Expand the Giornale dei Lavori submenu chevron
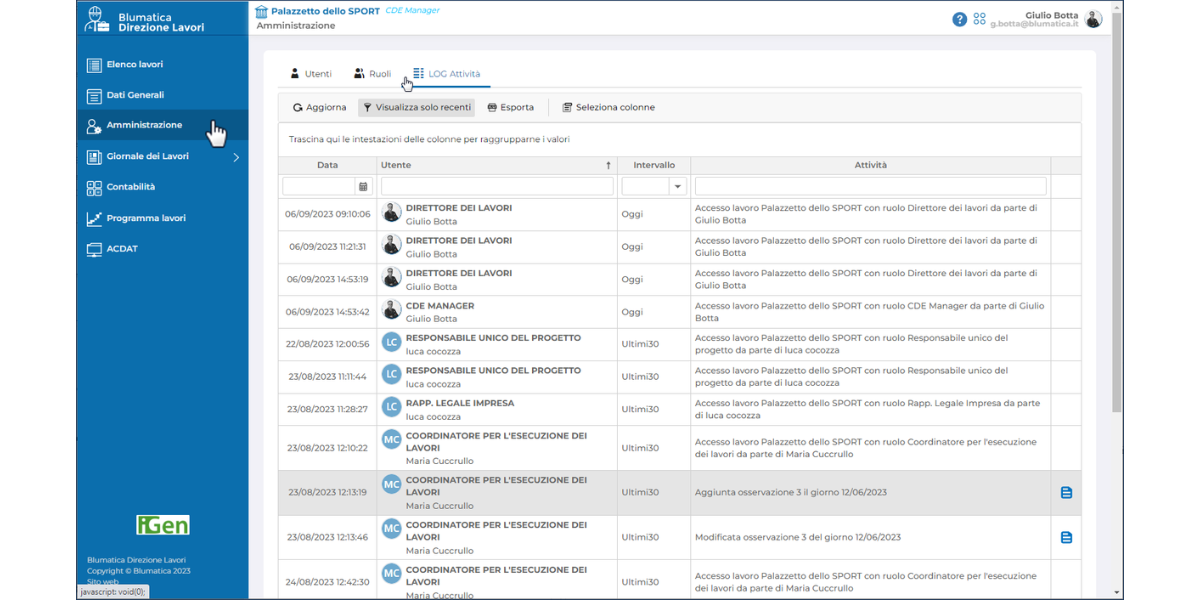Screen dimensions: 1200x600 [x=236, y=157]
